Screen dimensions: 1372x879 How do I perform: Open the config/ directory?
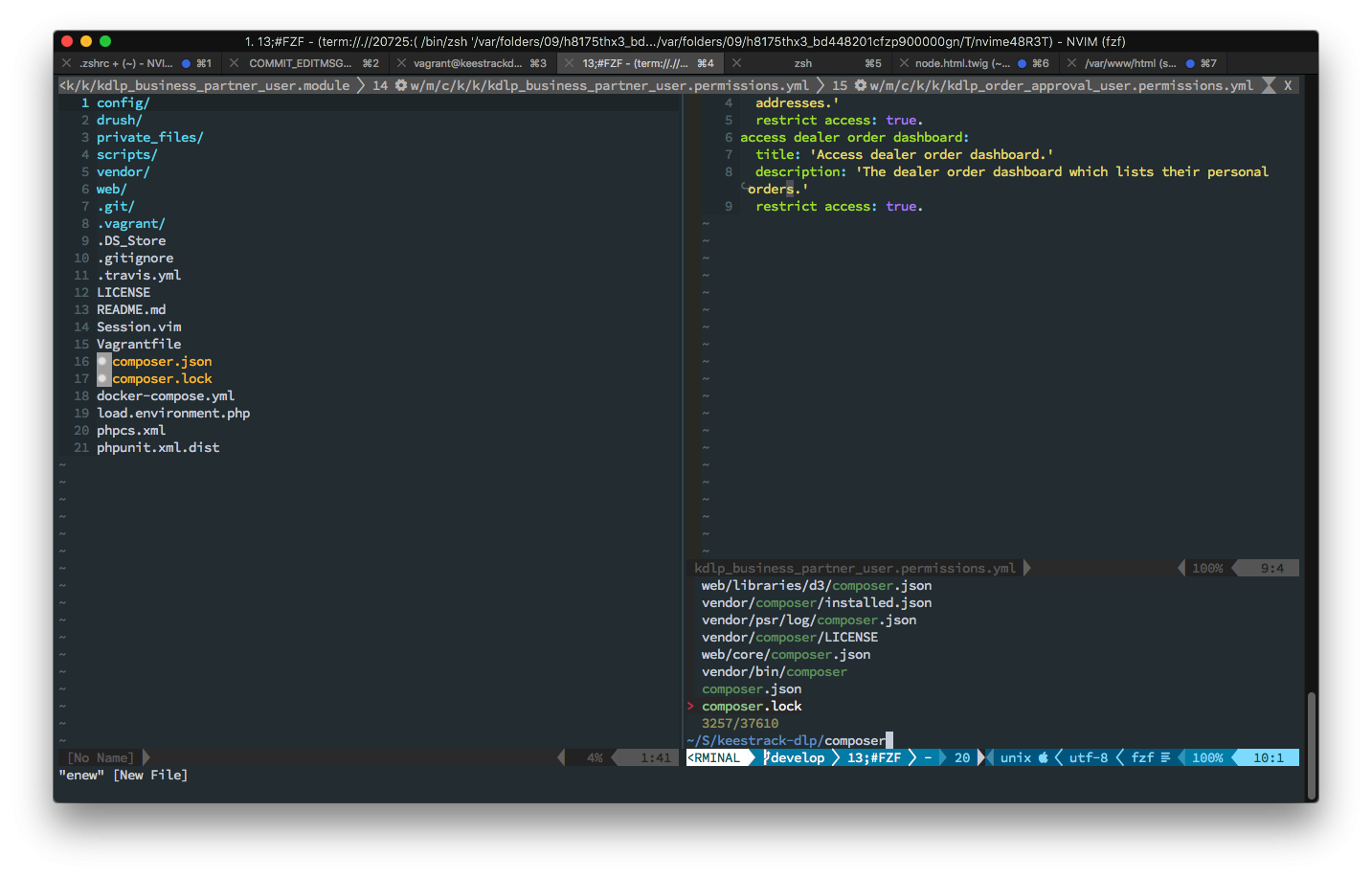pyautogui.click(x=124, y=102)
